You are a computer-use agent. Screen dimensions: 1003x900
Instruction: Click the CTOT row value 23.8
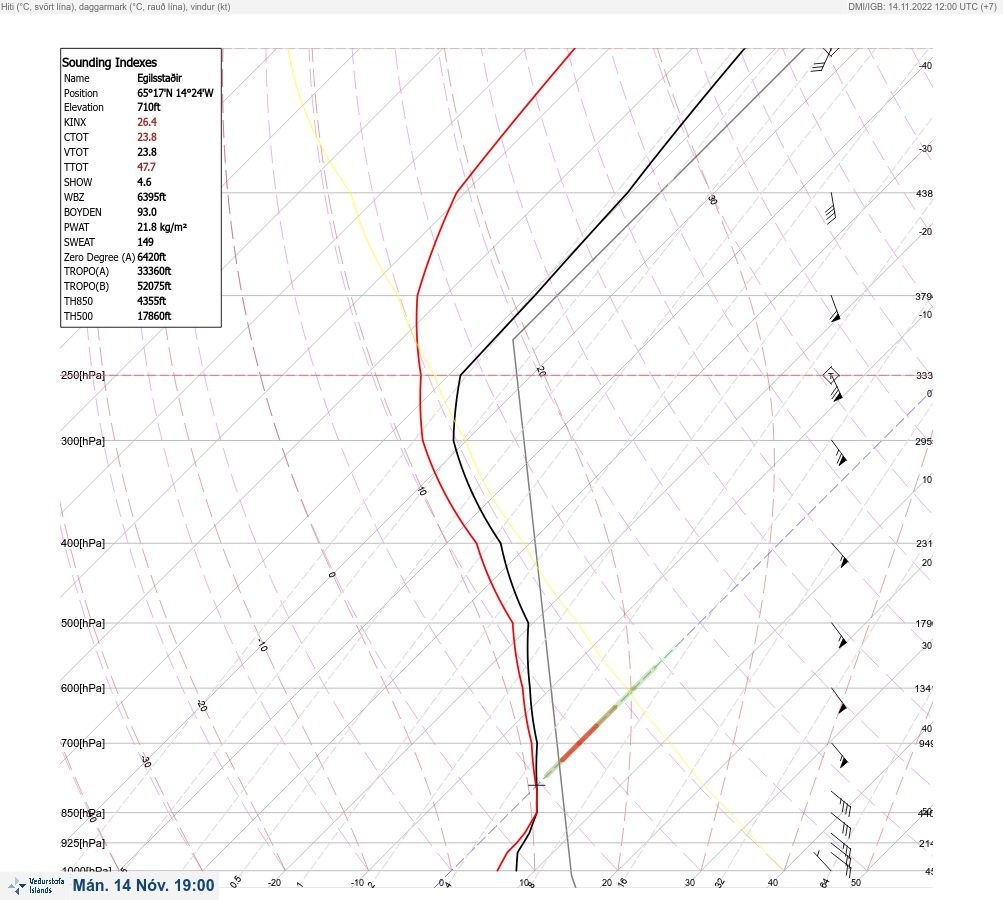tap(146, 137)
